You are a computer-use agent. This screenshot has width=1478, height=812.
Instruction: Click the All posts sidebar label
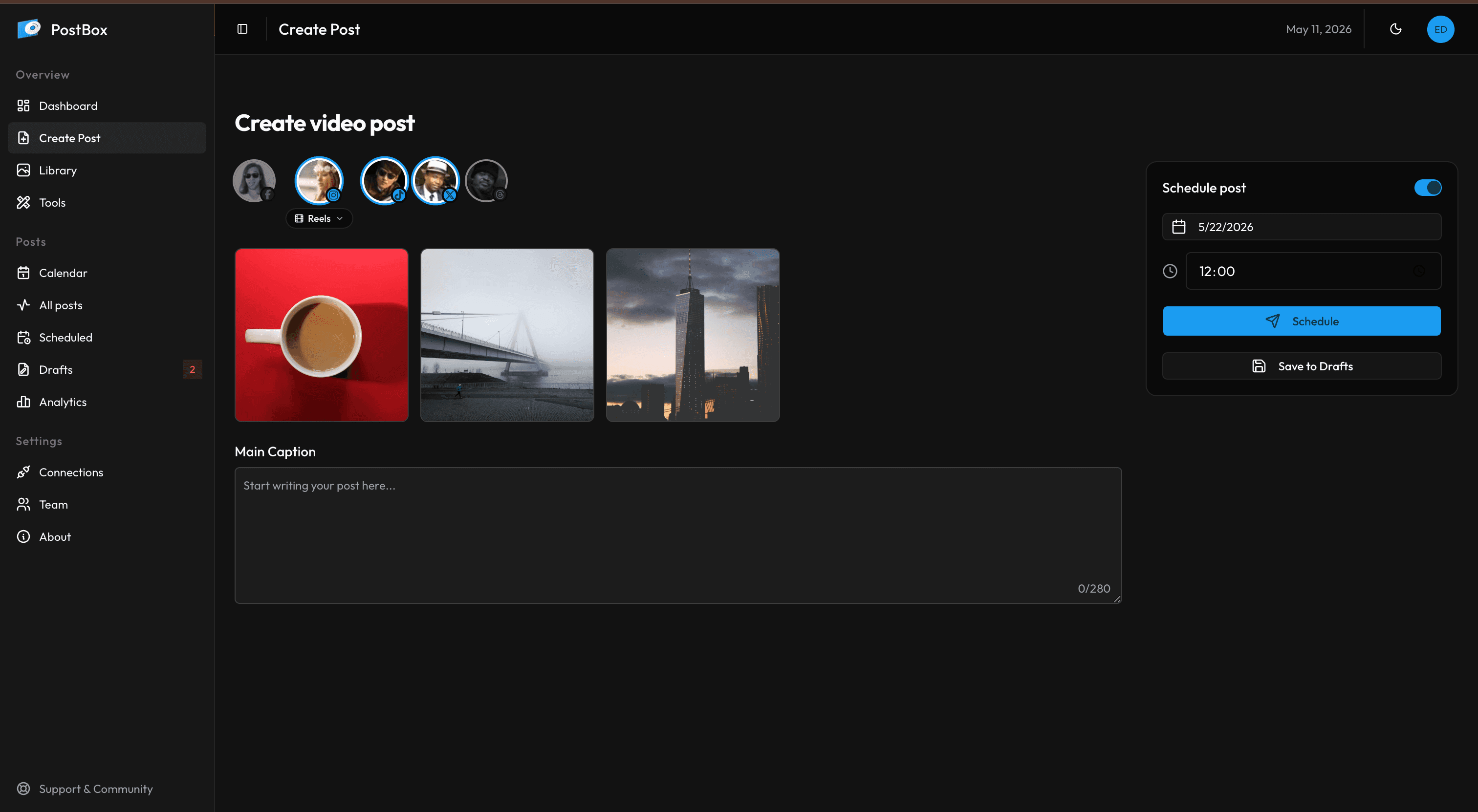(x=61, y=305)
